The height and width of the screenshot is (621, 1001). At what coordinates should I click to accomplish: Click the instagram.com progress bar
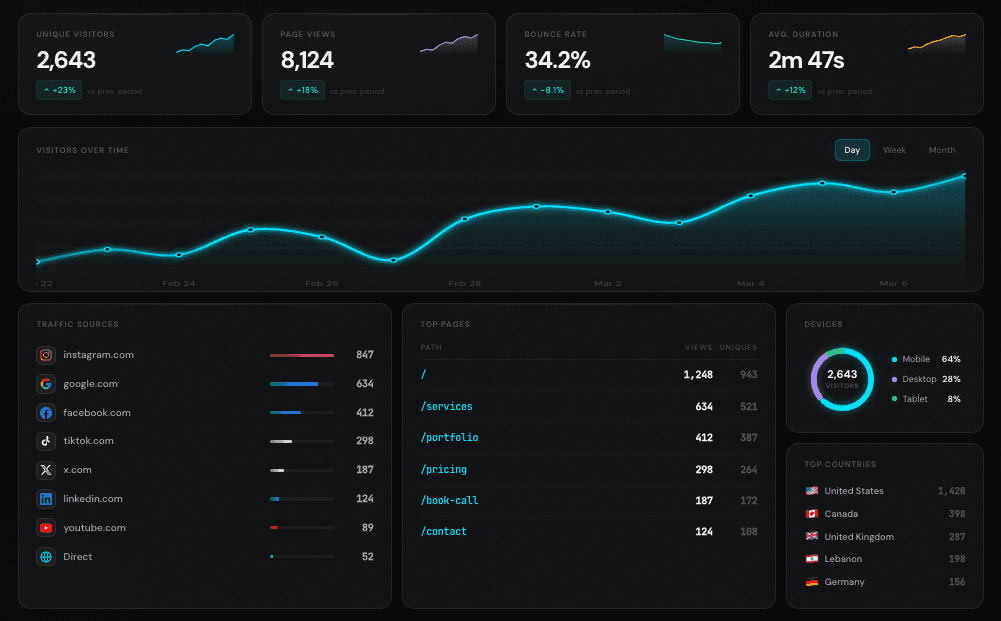[x=300, y=354]
